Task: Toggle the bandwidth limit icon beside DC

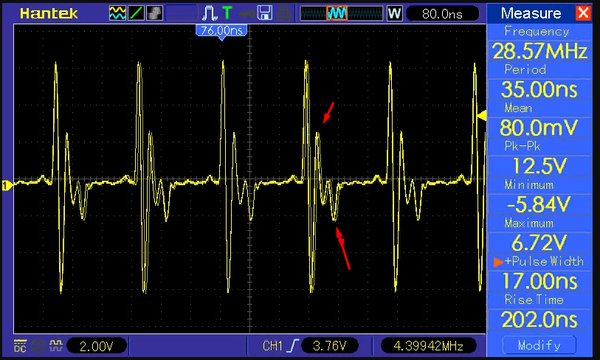Action: click(38, 346)
